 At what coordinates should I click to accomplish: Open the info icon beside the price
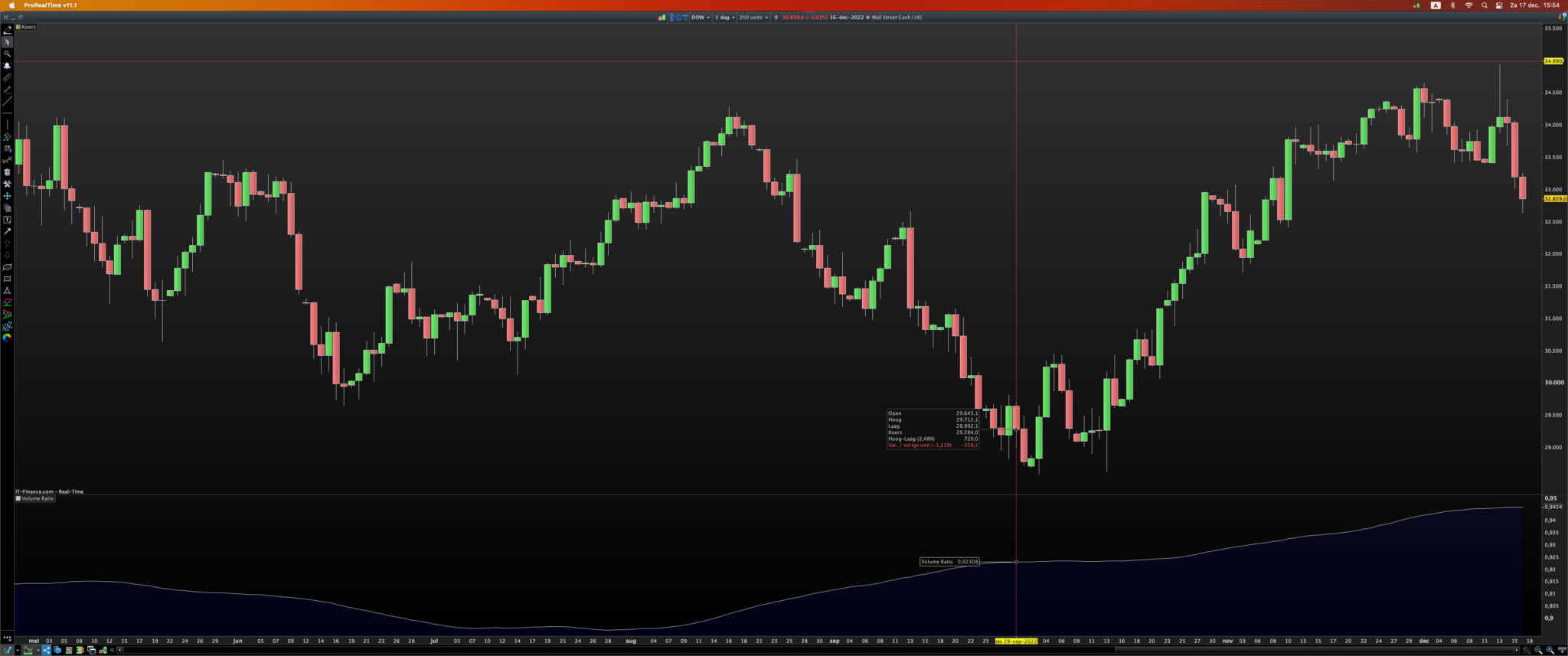[x=776, y=17]
